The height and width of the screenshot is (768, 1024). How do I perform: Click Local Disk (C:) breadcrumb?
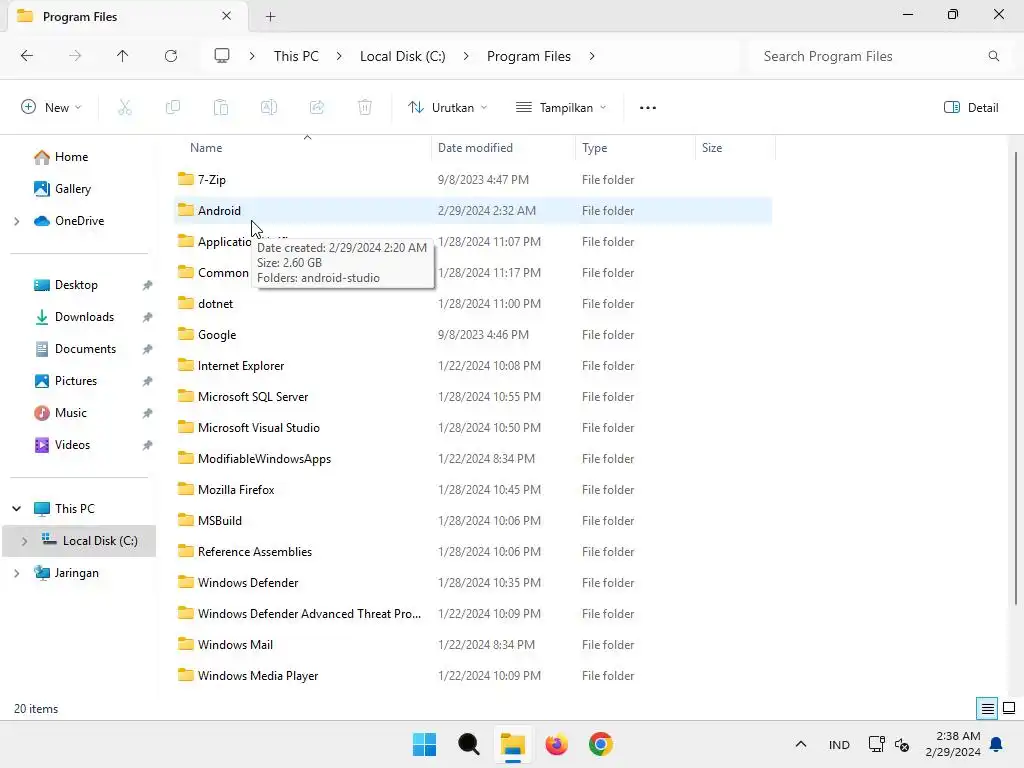402,56
